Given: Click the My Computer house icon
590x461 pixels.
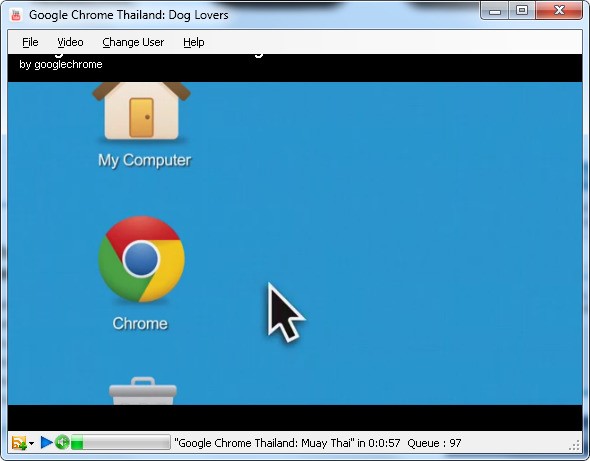Looking at the screenshot, I should pos(141,111).
